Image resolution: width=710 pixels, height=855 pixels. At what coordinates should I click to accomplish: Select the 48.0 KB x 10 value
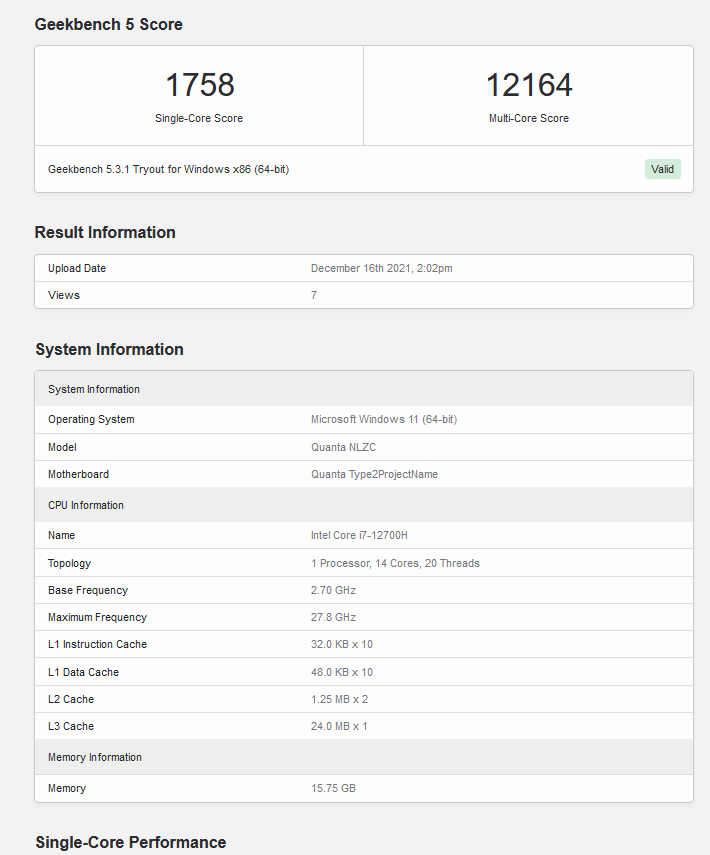click(x=342, y=672)
